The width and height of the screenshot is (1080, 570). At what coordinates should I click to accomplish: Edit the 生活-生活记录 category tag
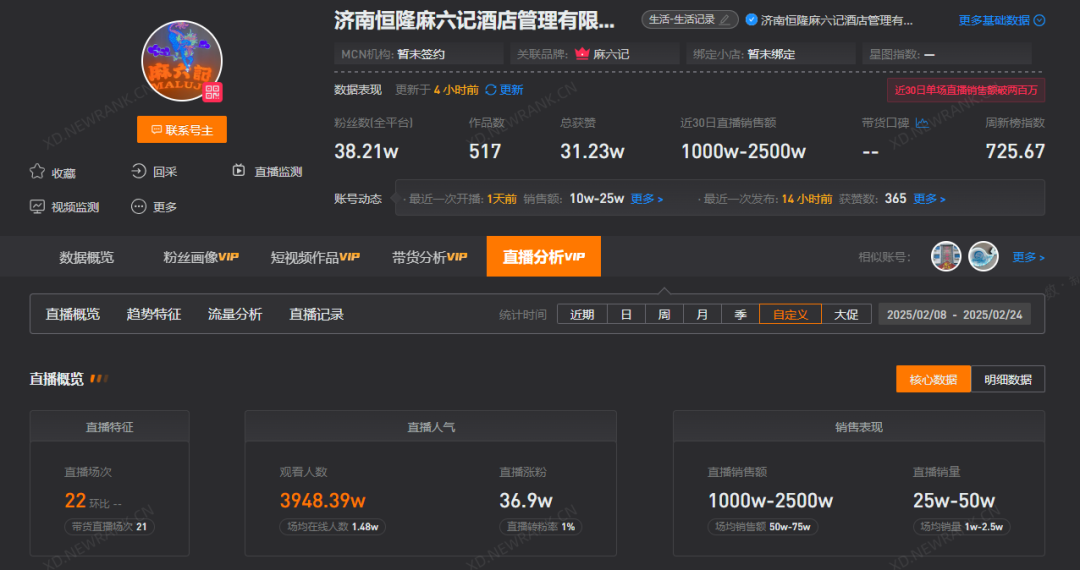689,20
